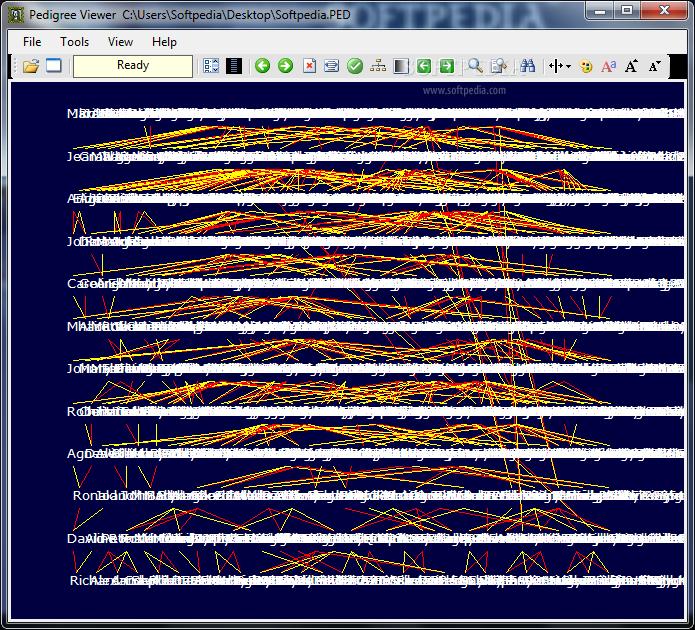Click the green checkmark icon

click(355, 66)
